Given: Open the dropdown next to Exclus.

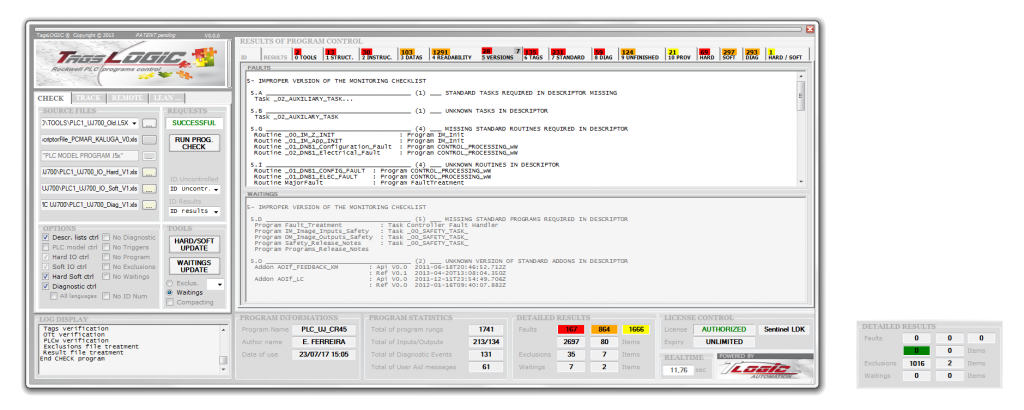Looking at the screenshot, I should [x=219, y=285].
